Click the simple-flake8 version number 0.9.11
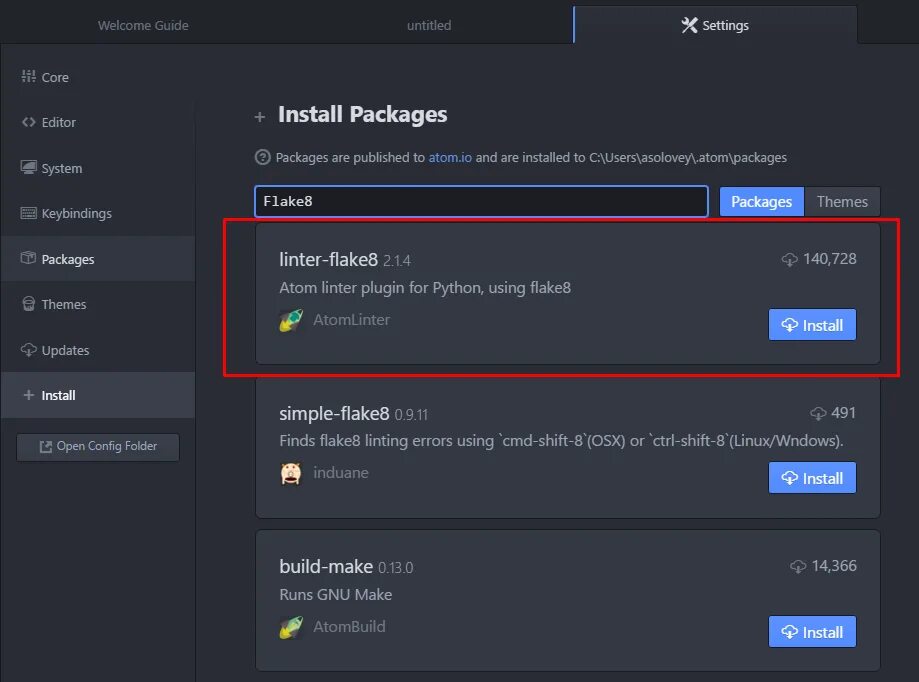Image resolution: width=919 pixels, height=682 pixels. pos(411,415)
